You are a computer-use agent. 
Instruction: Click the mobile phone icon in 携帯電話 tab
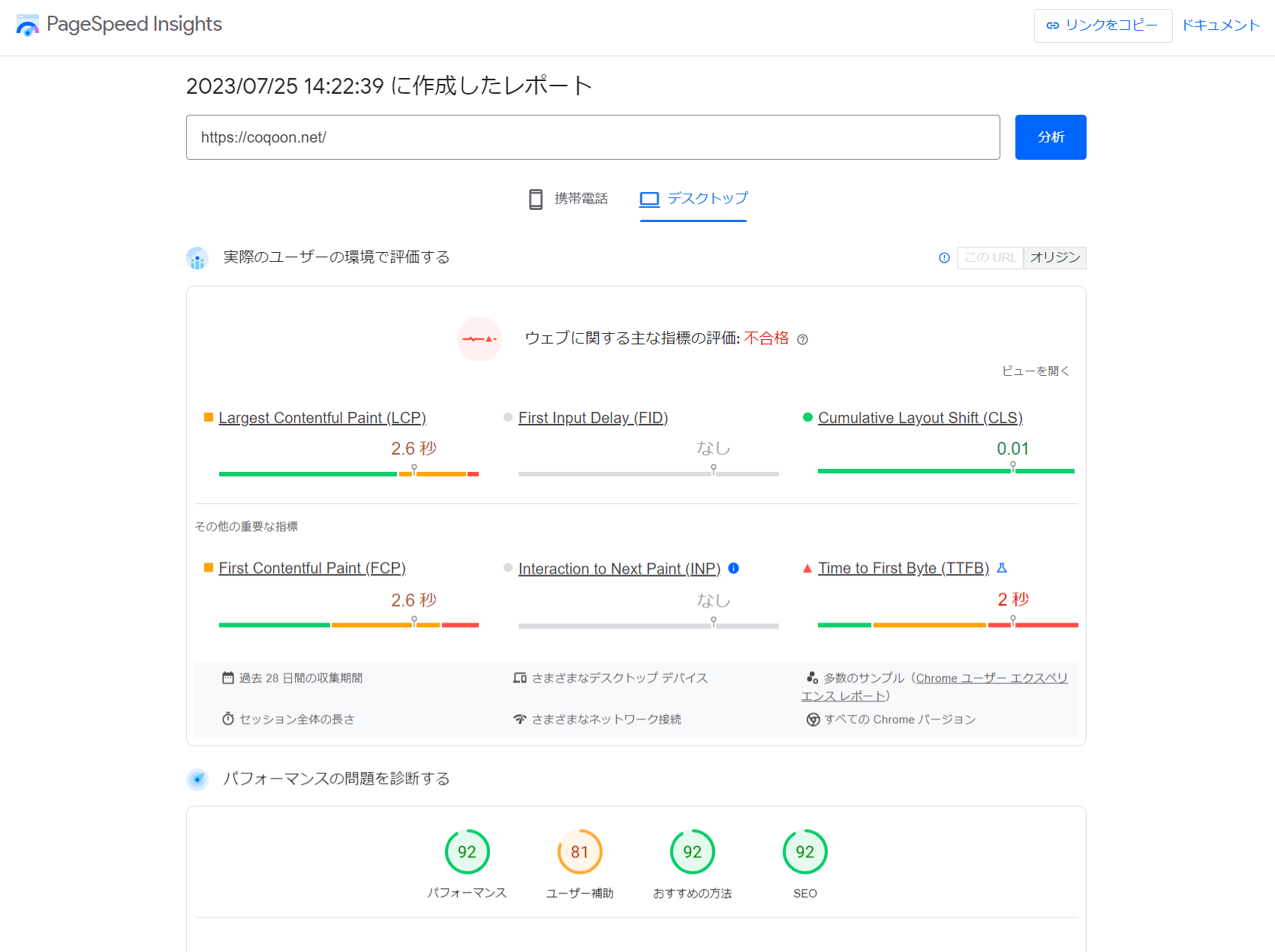pos(536,199)
